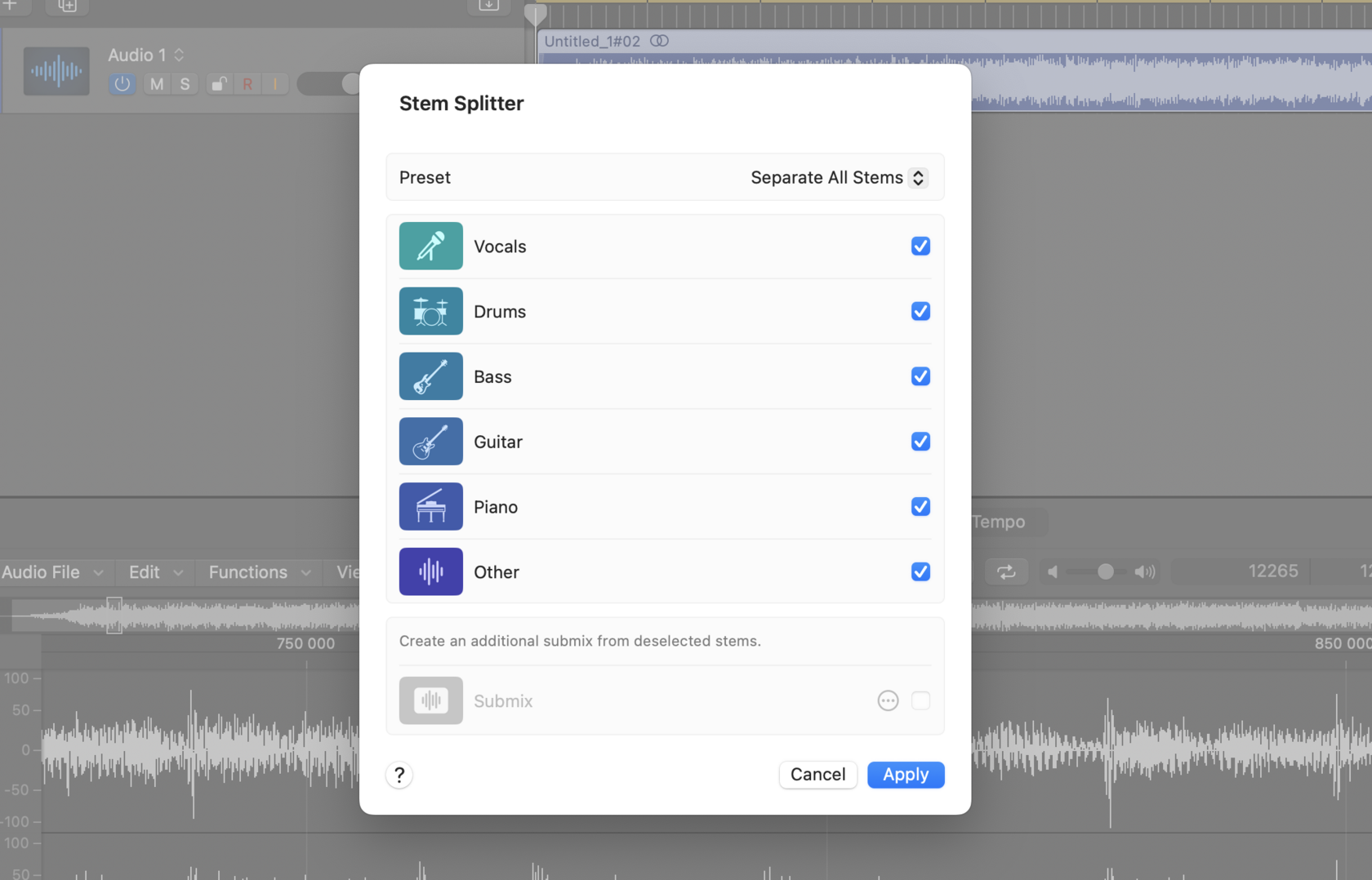The height and width of the screenshot is (880, 1372).
Task: Open the Audio File dropdown
Action: [x=45, y=571]
